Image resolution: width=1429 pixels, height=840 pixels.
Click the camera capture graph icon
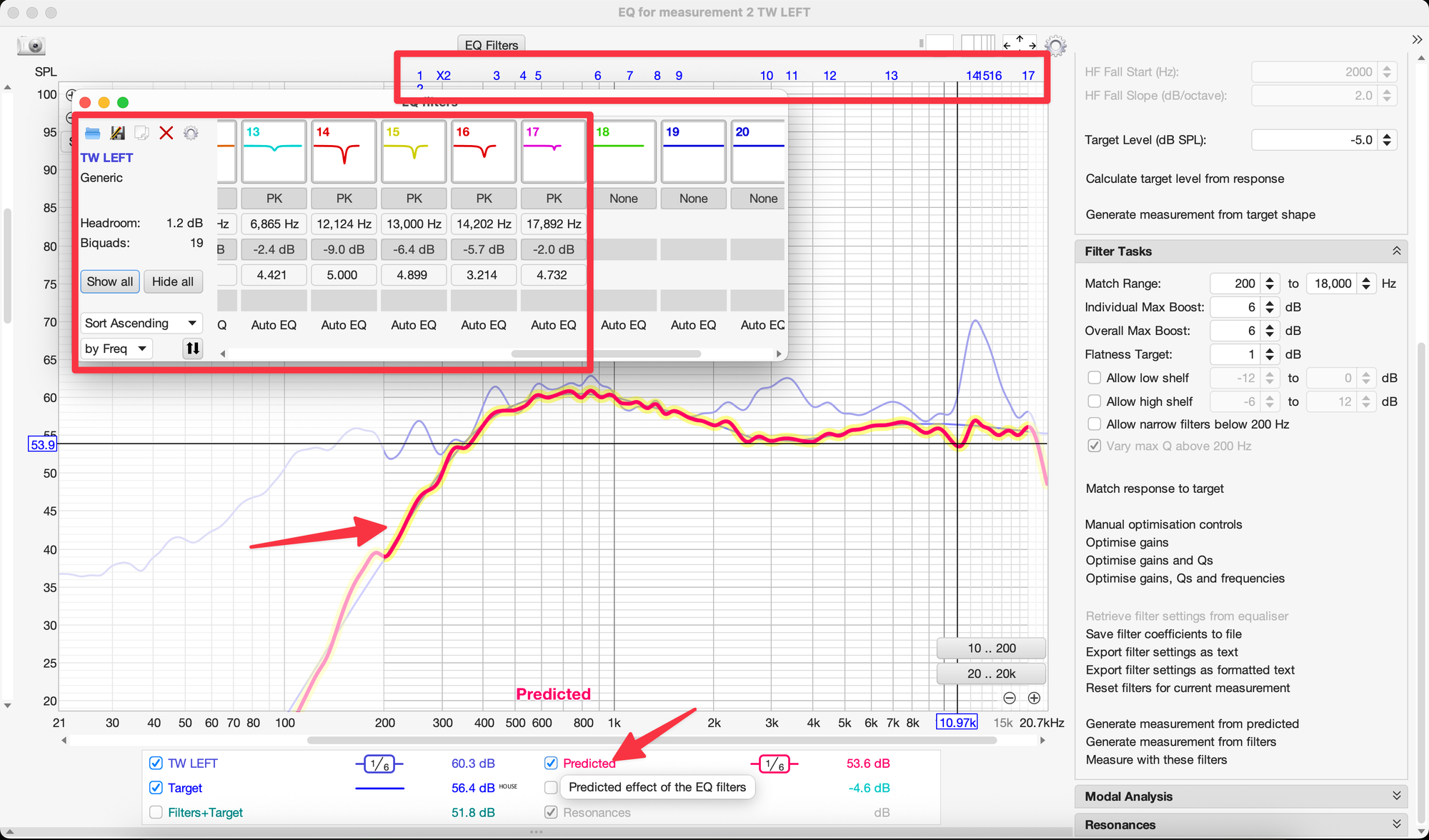(x=31, y=46)
